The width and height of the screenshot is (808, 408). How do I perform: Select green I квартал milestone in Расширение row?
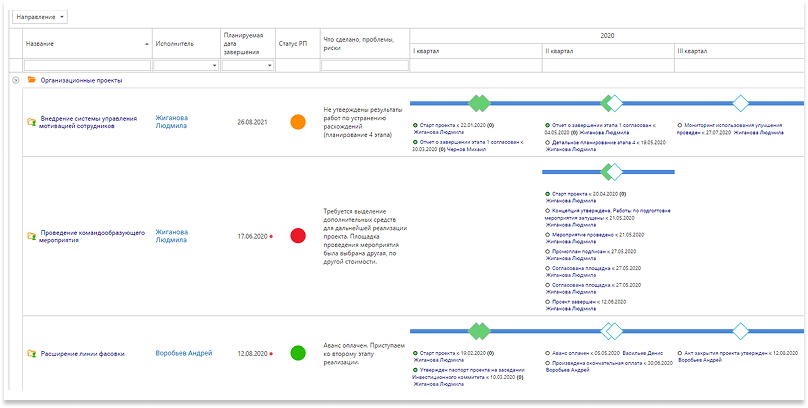click(x=480, y=331)
